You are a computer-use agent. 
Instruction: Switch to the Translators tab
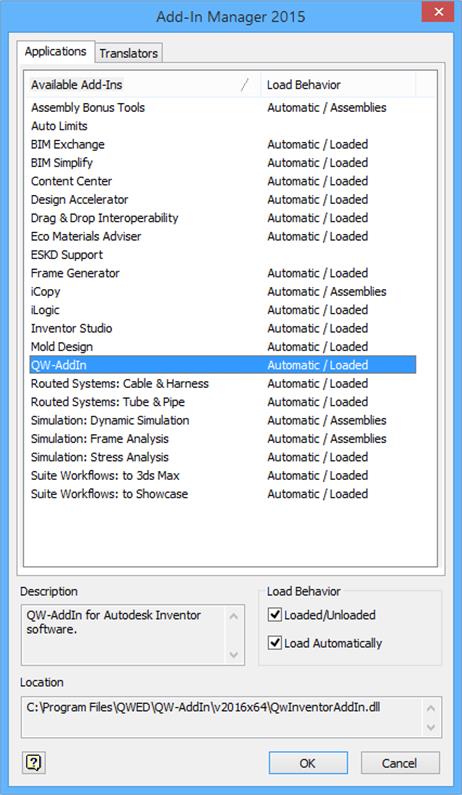[129, 53]
